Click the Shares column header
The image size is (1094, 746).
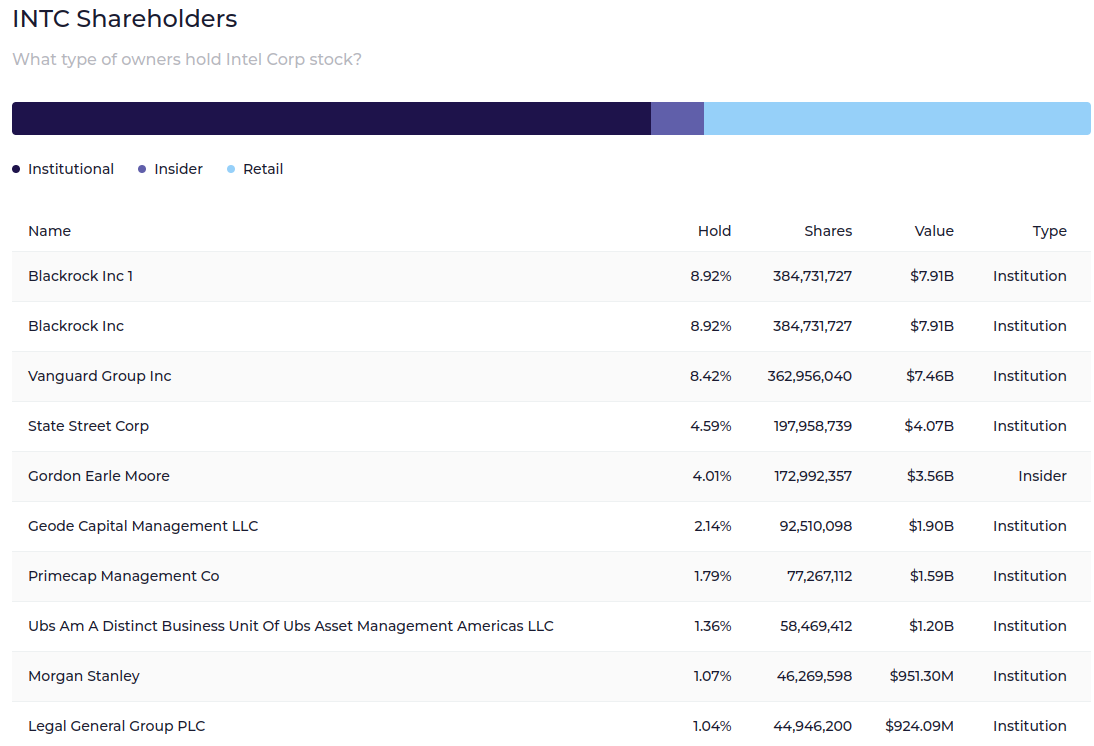tap(828, 231)
